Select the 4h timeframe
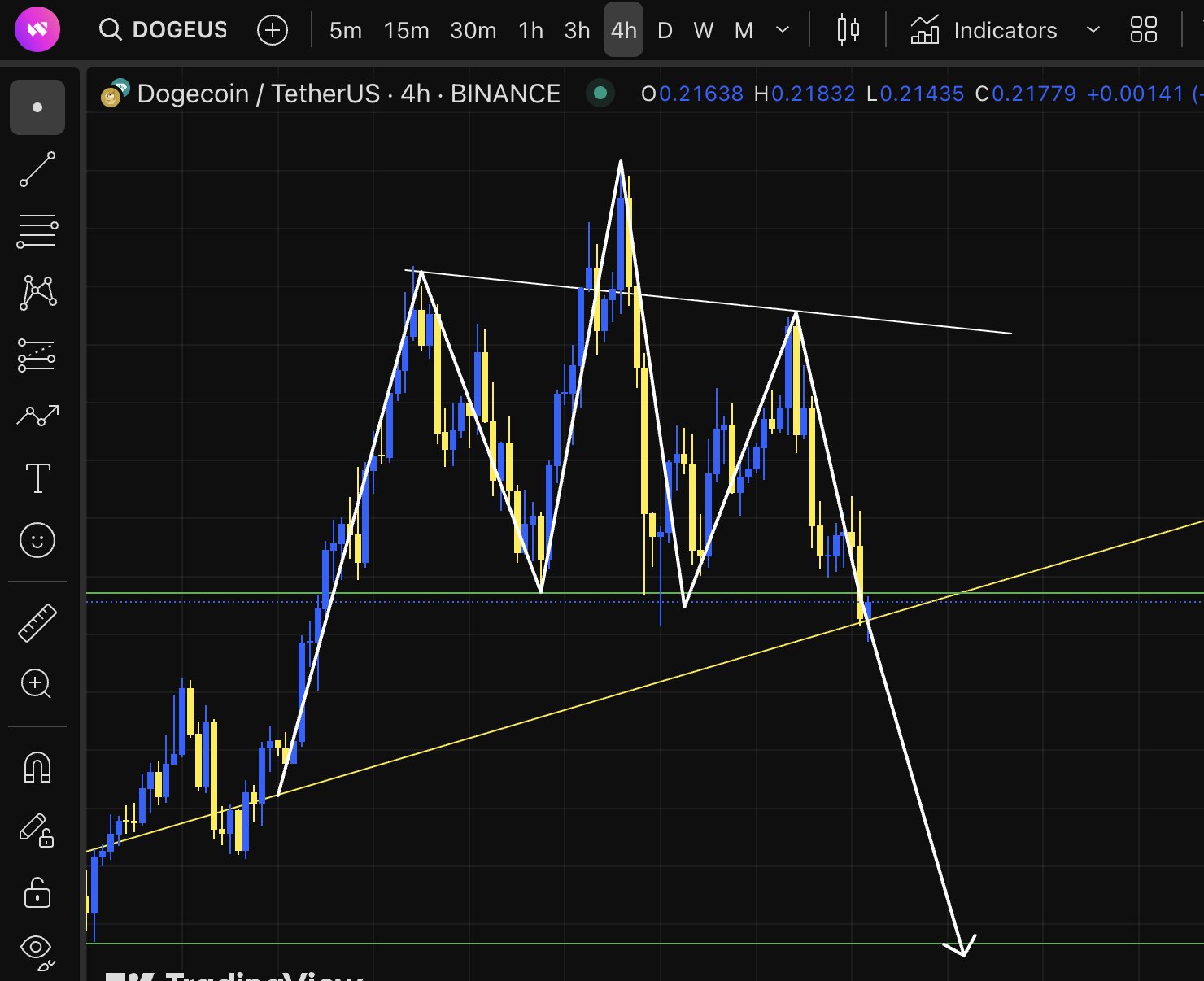The height and width of the screenshot is (981, 1204). point(623,30)
